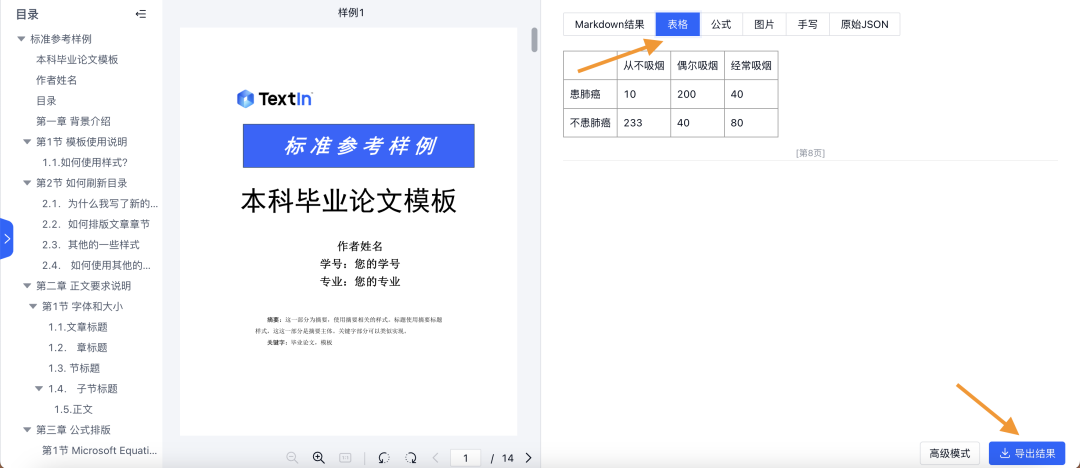Open the 1.2. 章标题 entry
Viewport: 1080px width, 468px height.
(x=78, y=347)
